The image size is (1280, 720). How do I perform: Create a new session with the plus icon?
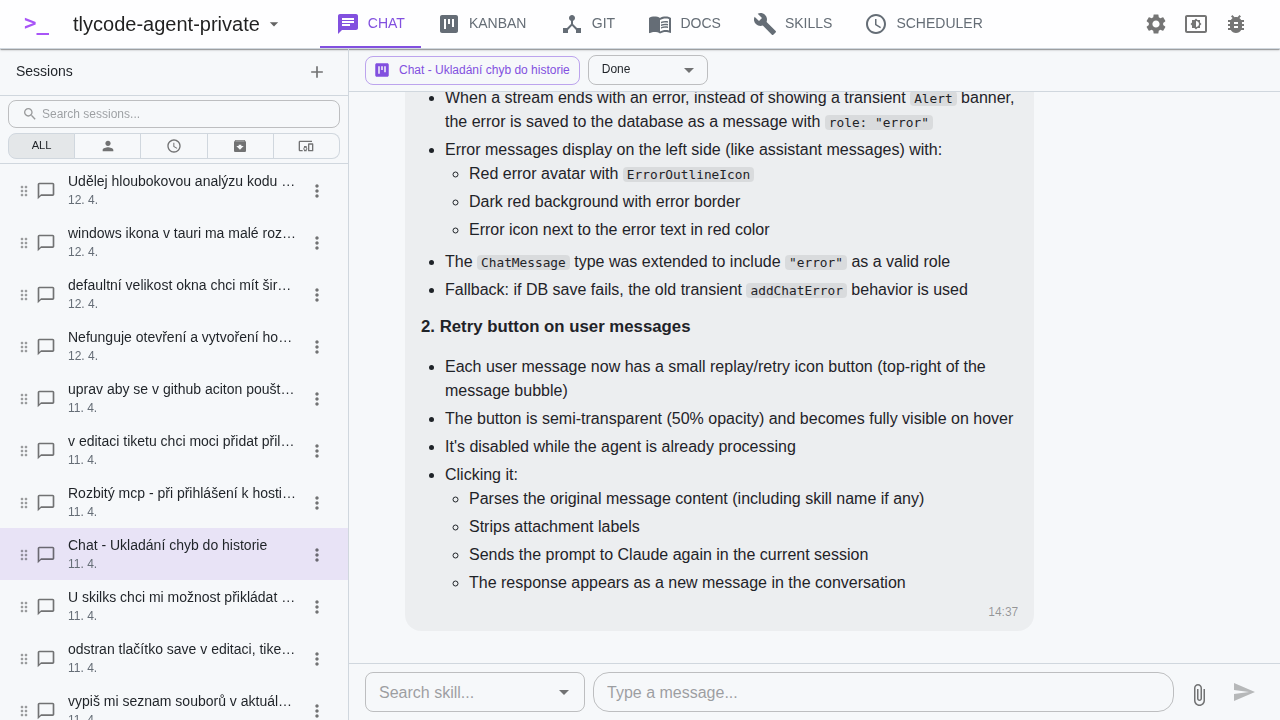click(317, 72)
